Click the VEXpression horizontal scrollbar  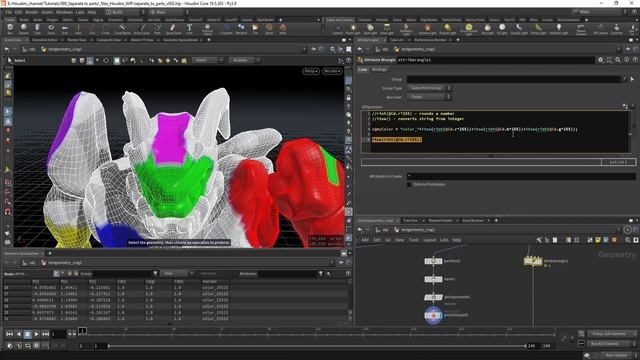(x=491, y=156)
